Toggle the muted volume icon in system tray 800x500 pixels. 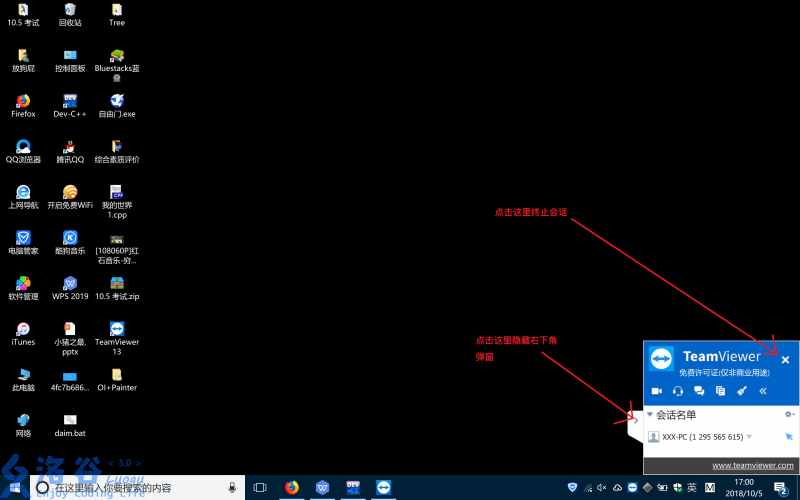pyautogui.click(x=603, y=488)
